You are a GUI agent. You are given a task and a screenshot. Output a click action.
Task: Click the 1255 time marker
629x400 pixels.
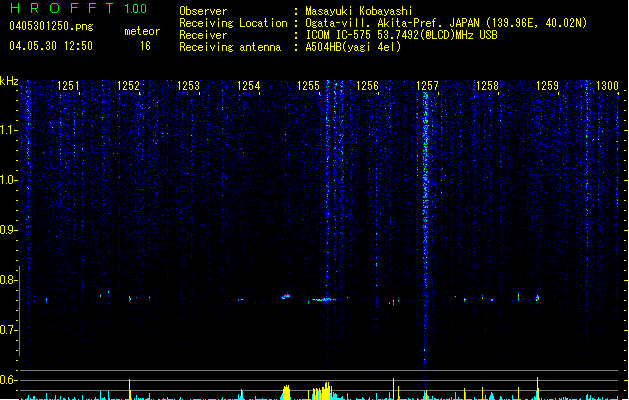coord(308,85)
